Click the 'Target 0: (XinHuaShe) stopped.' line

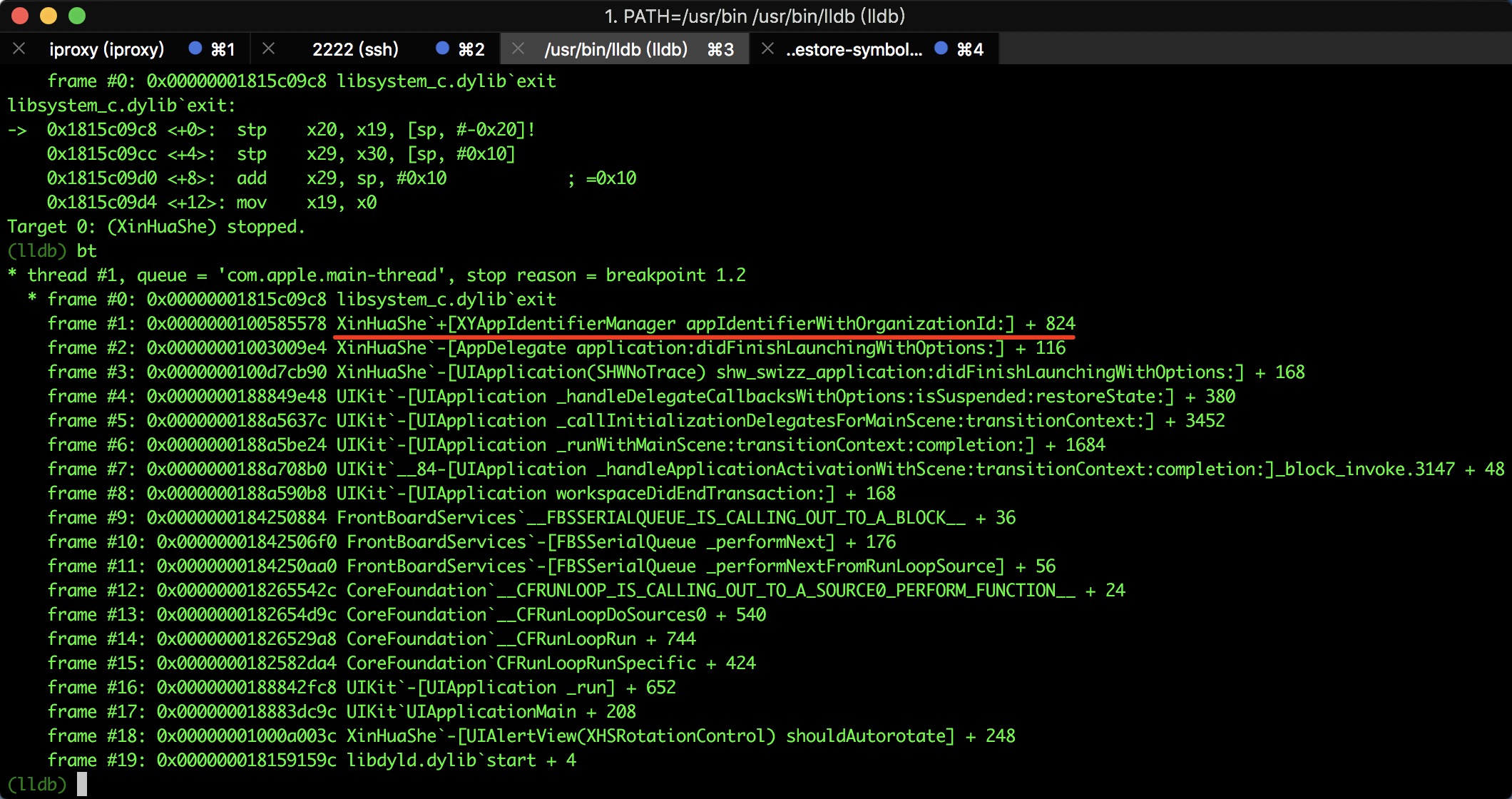[x=156, y=227]
